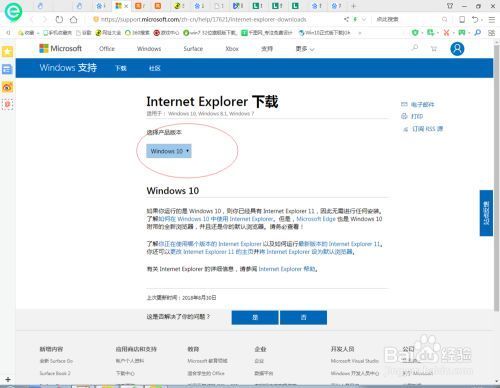This screenshot has height=388, width=500.
Task: Open the Office menu item
Action: 107,49
